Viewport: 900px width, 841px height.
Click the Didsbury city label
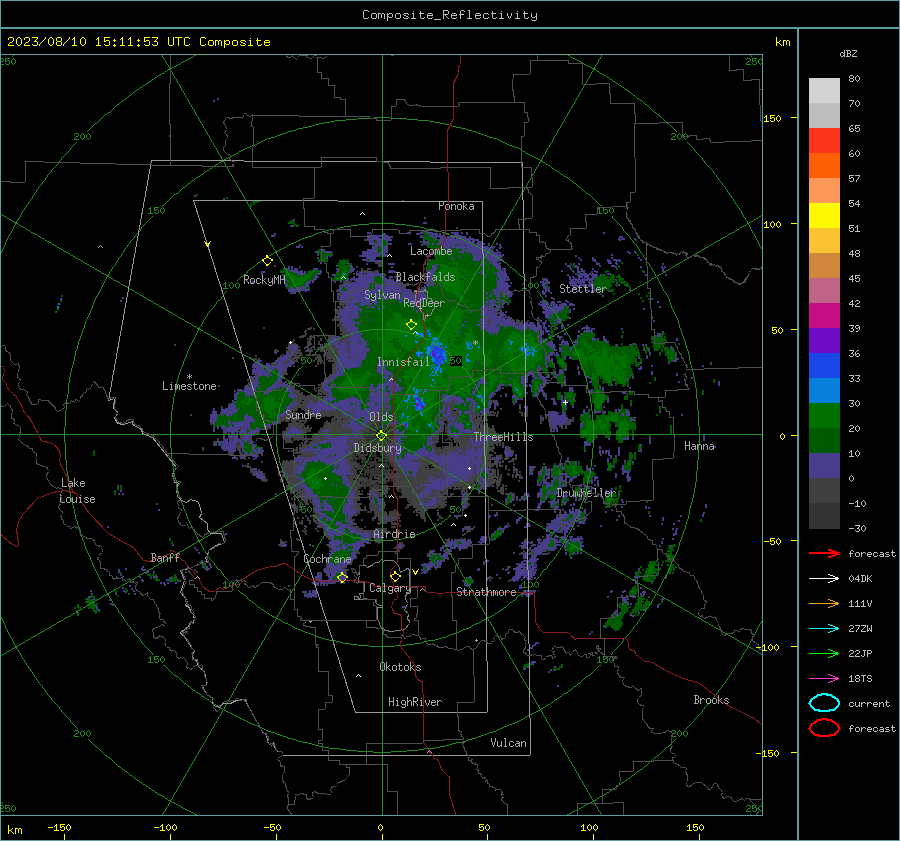pyautogui.click(x=377, y=448)
